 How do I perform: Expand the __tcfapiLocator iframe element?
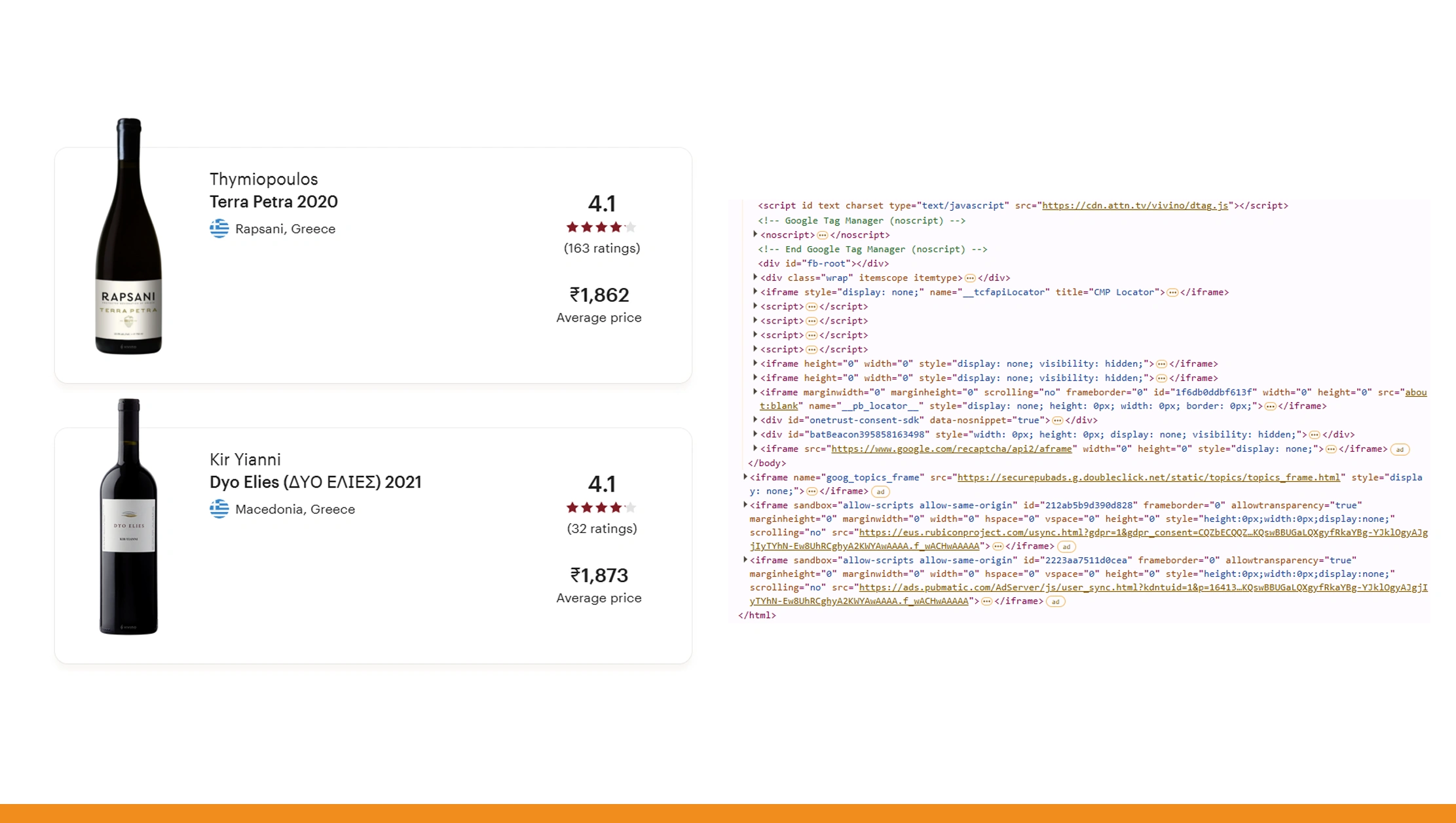(756, 292)
